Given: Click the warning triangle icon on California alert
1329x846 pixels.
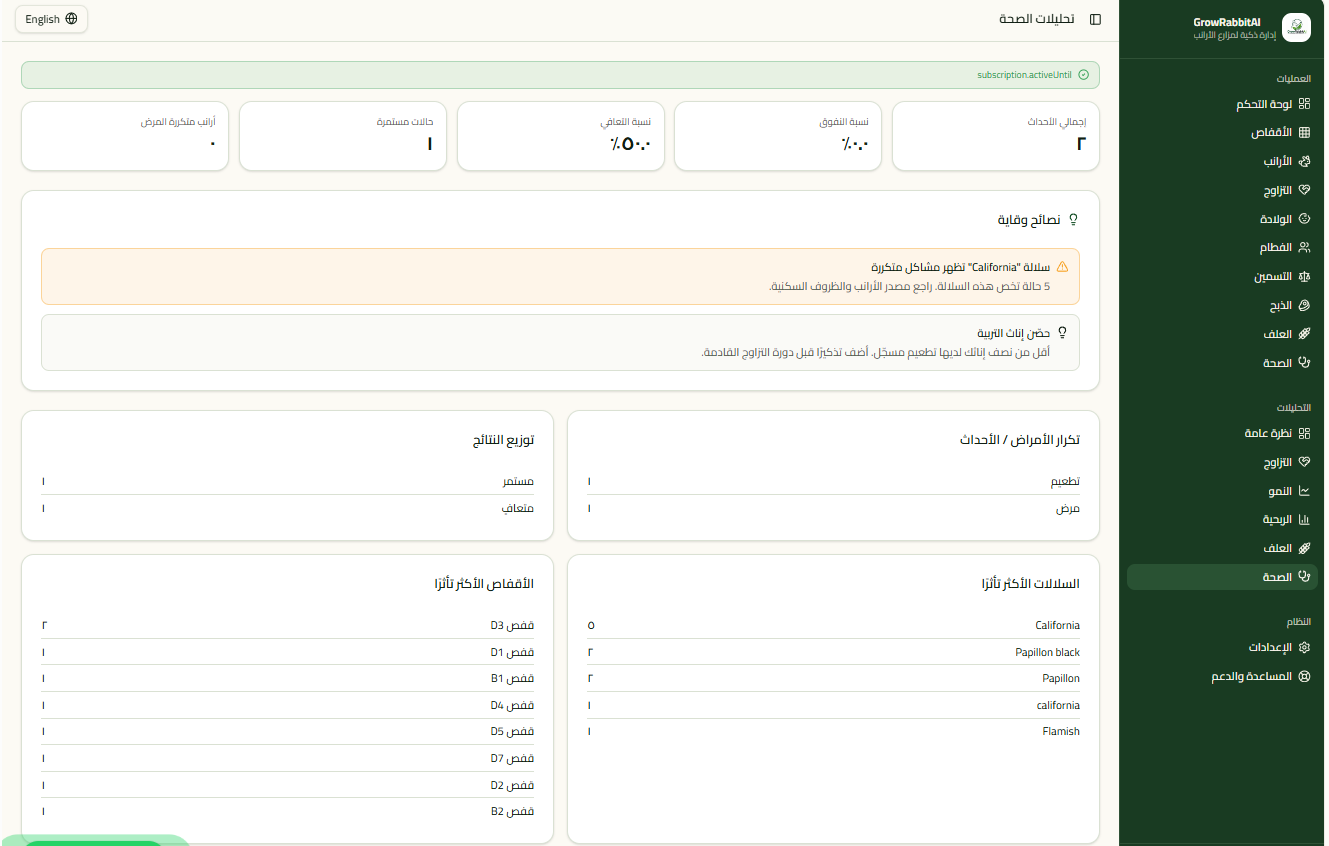Looking at the screenshot, I should point(1062,267).
